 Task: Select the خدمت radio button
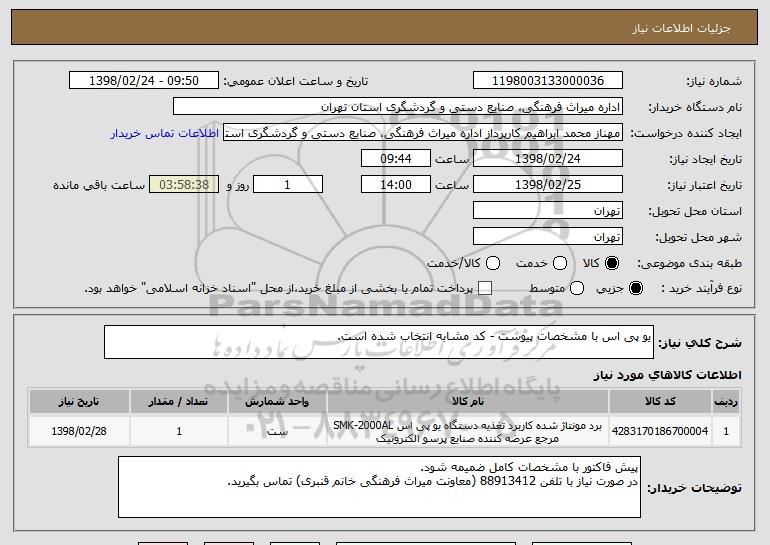tap(560, 263)
